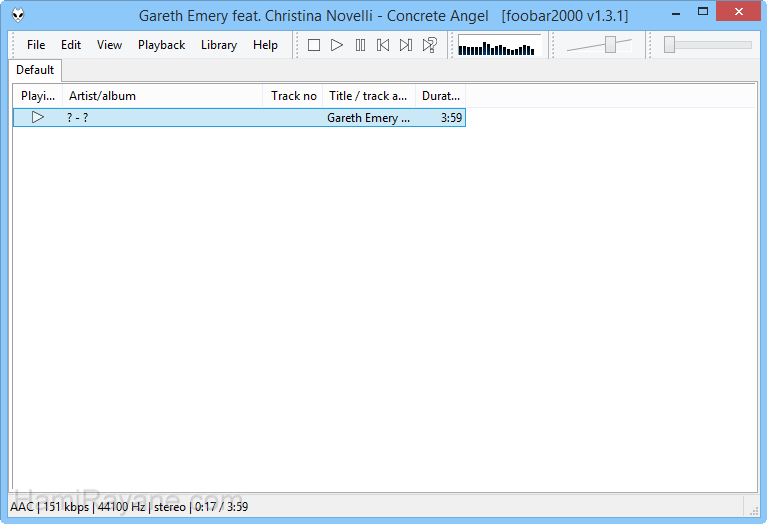This screenshot has height=524, width=767.
Task: Maximize the foobar2000 window
Action: [702, 12]
